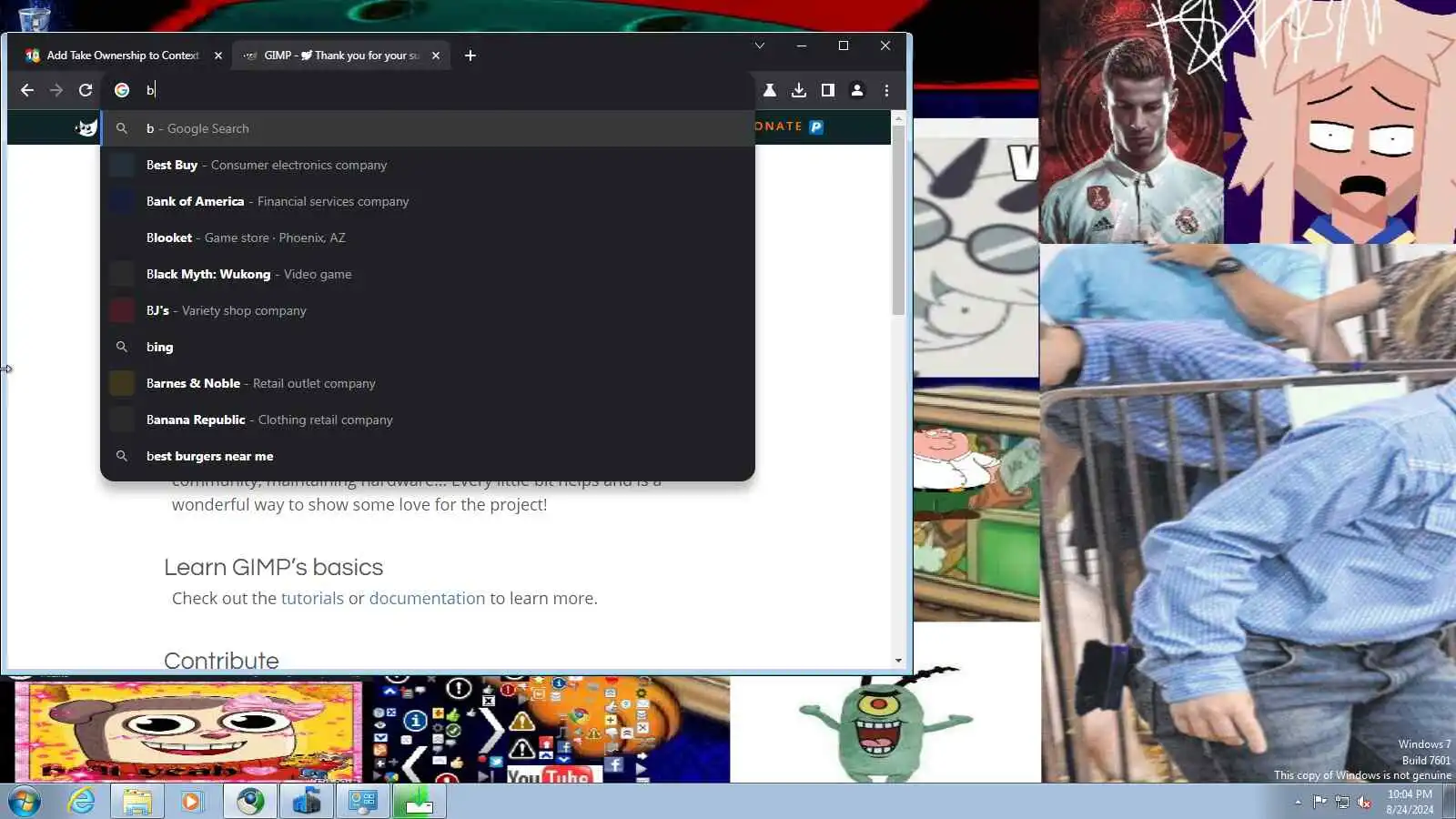Switch to the Chromium-style browser taskbar icon
Image resolution: width=1456 pixels, height=819 pixels.
250,802
